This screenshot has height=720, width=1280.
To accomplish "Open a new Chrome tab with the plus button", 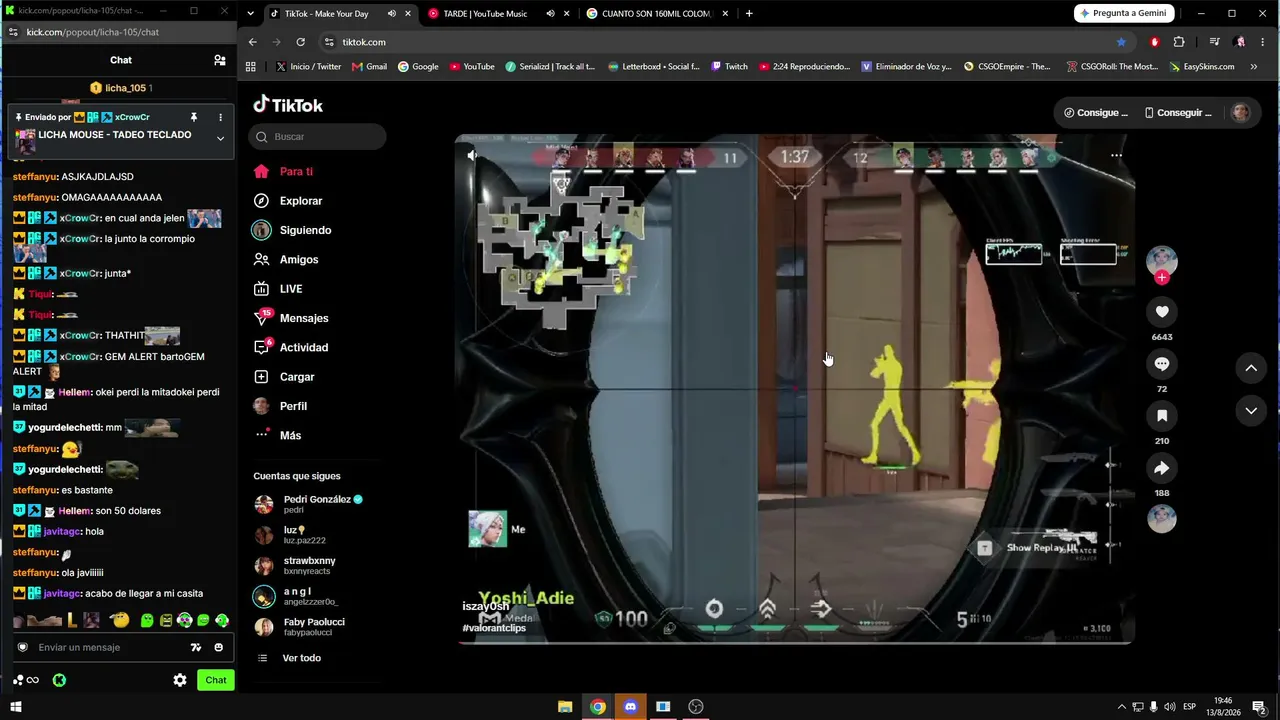I will (749, 14).
